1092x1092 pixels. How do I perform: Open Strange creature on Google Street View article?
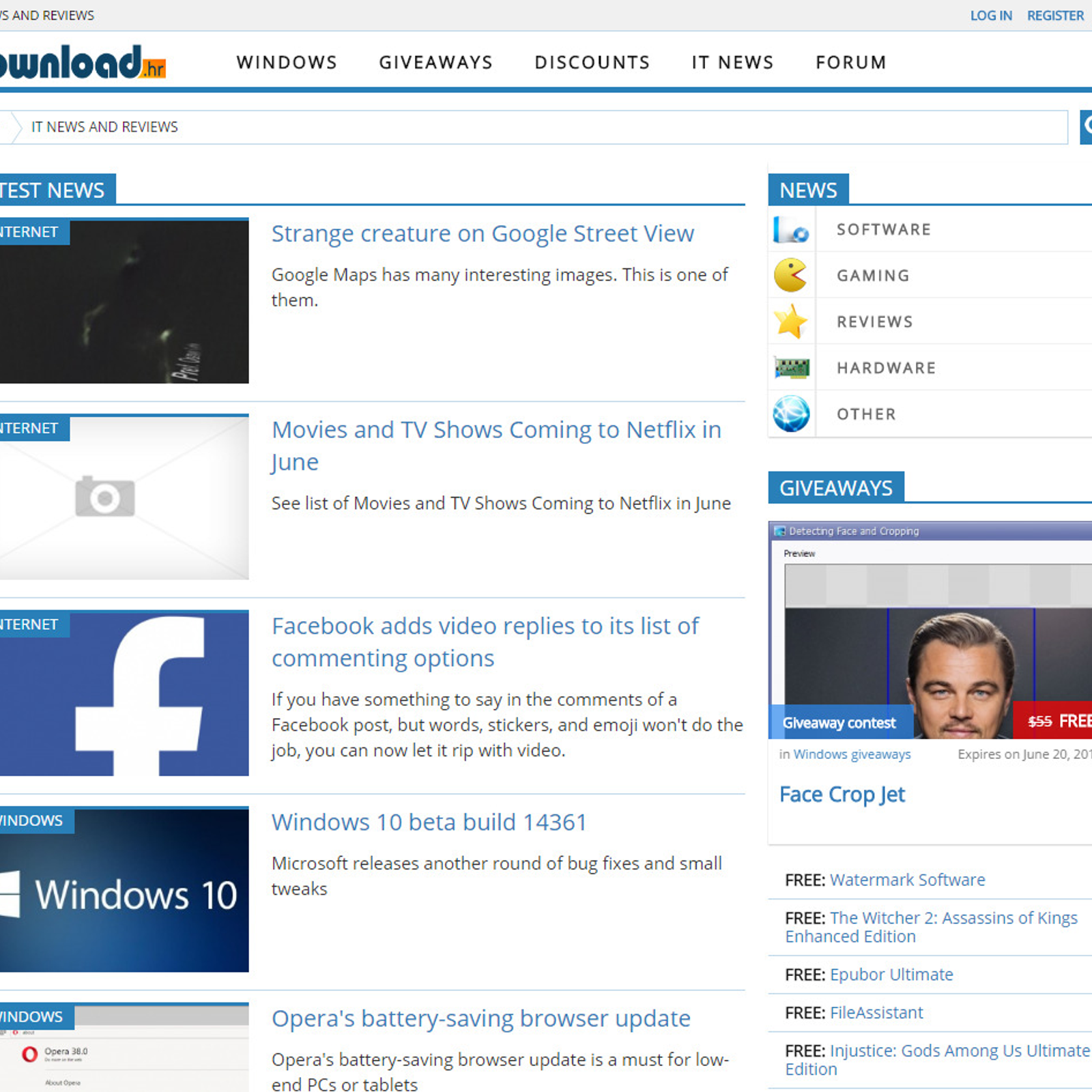coord(483,233)
